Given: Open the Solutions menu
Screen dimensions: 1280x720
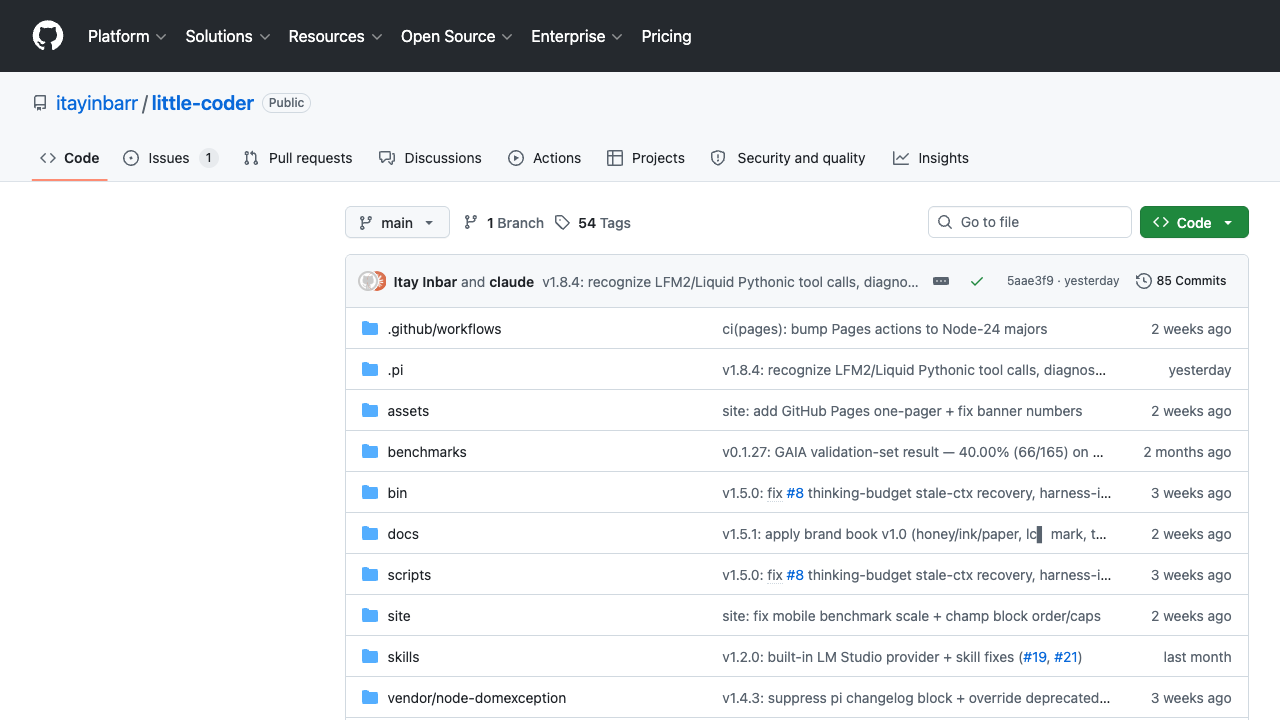Looking at the screenshot, I should pos(228,36).
